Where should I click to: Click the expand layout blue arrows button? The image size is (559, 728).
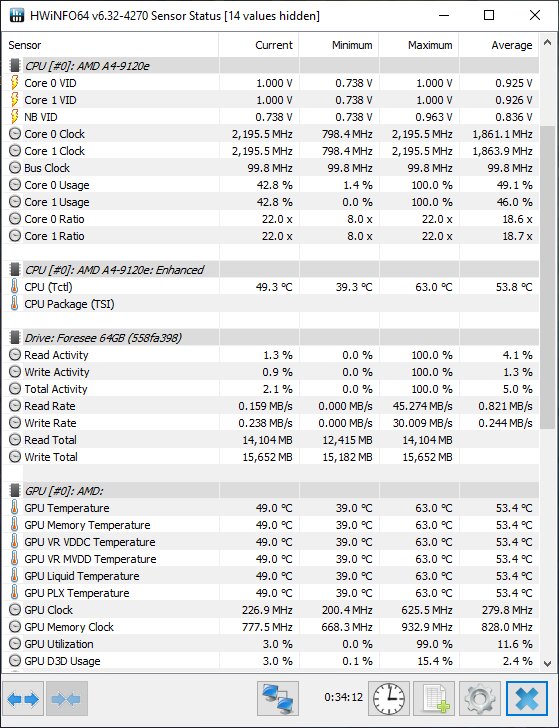pos(23,699)
